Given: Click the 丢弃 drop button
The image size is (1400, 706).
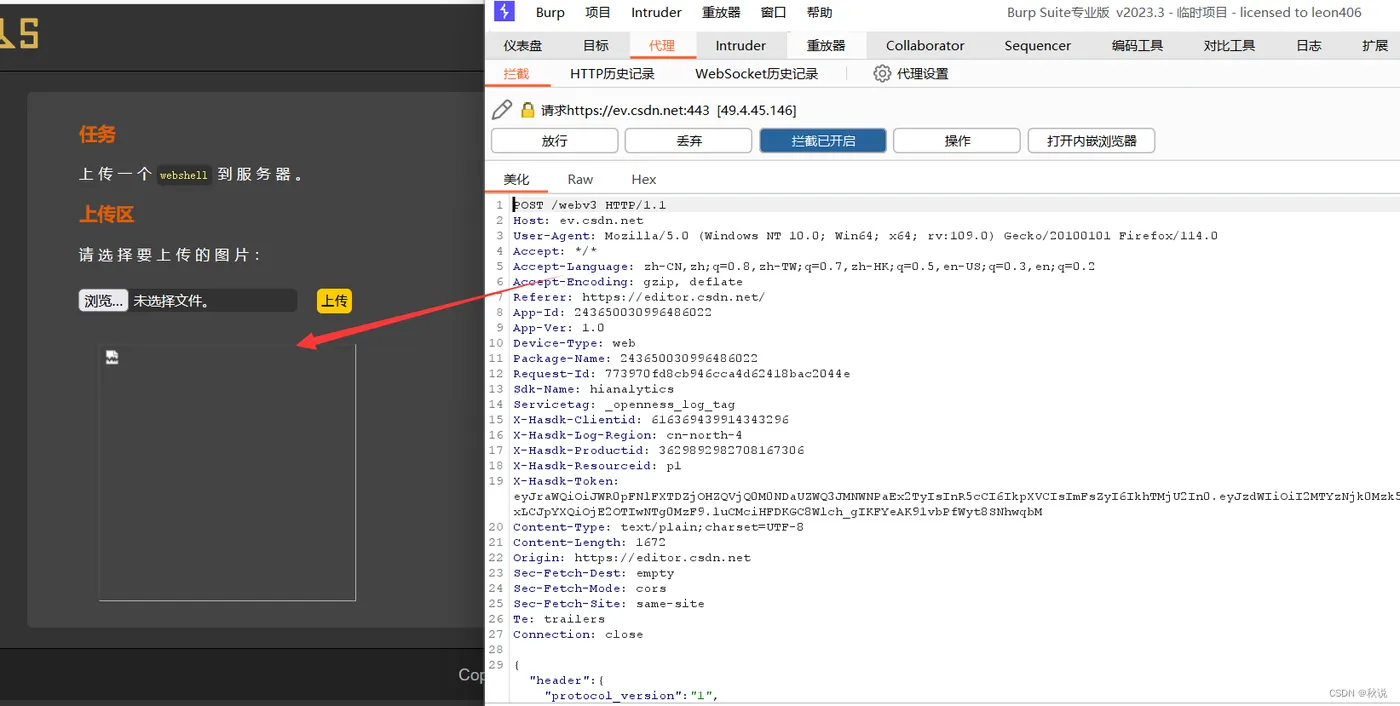Looking at the screenshot, I should click(689, 141).
